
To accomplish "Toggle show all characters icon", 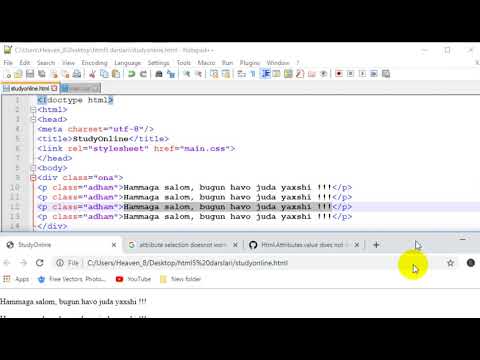I will (253, 74).
